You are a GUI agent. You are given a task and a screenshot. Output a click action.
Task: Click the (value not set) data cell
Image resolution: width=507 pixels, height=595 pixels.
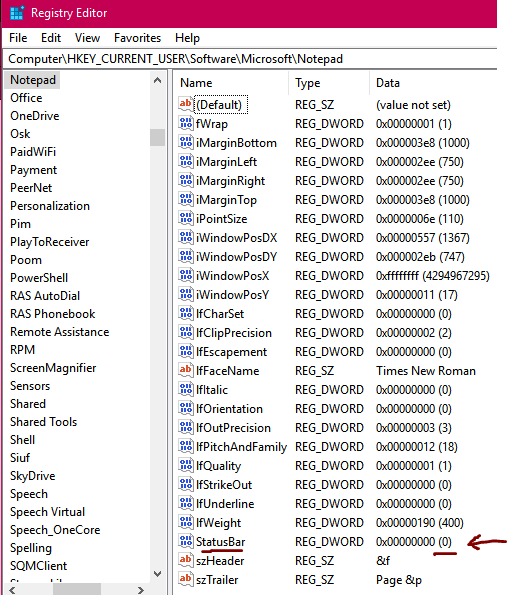coord(413,105)
